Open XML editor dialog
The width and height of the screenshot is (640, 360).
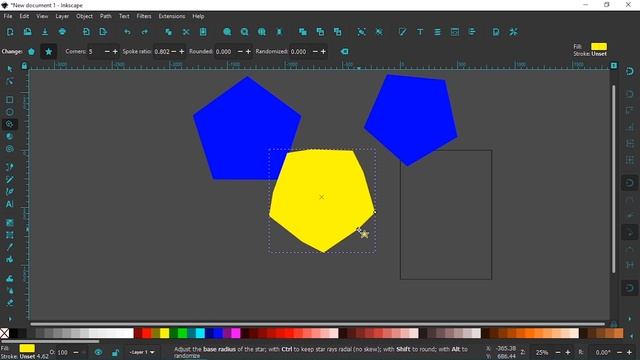tap(455, 32)
